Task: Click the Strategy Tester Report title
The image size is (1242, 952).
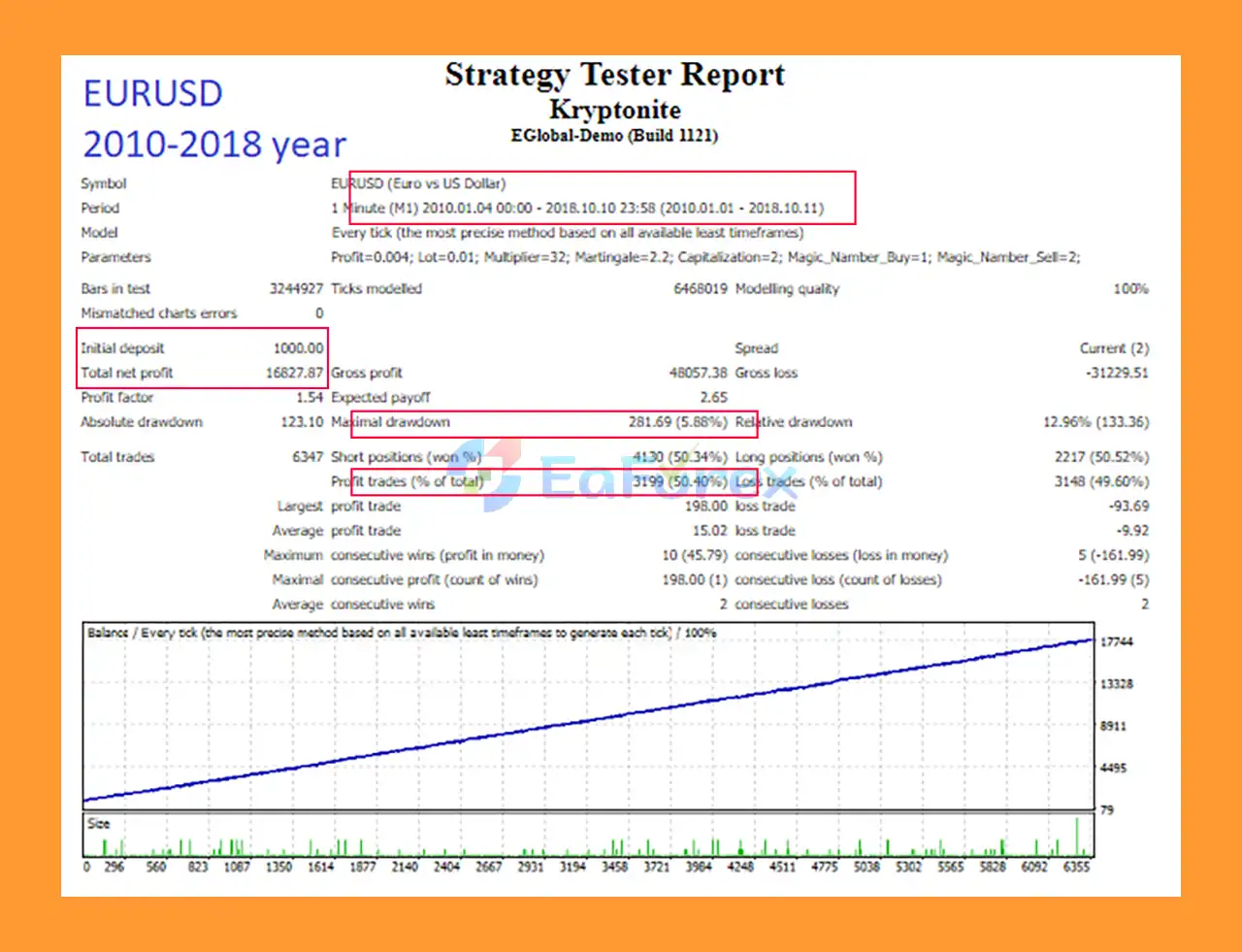Action: coord(614,75)
